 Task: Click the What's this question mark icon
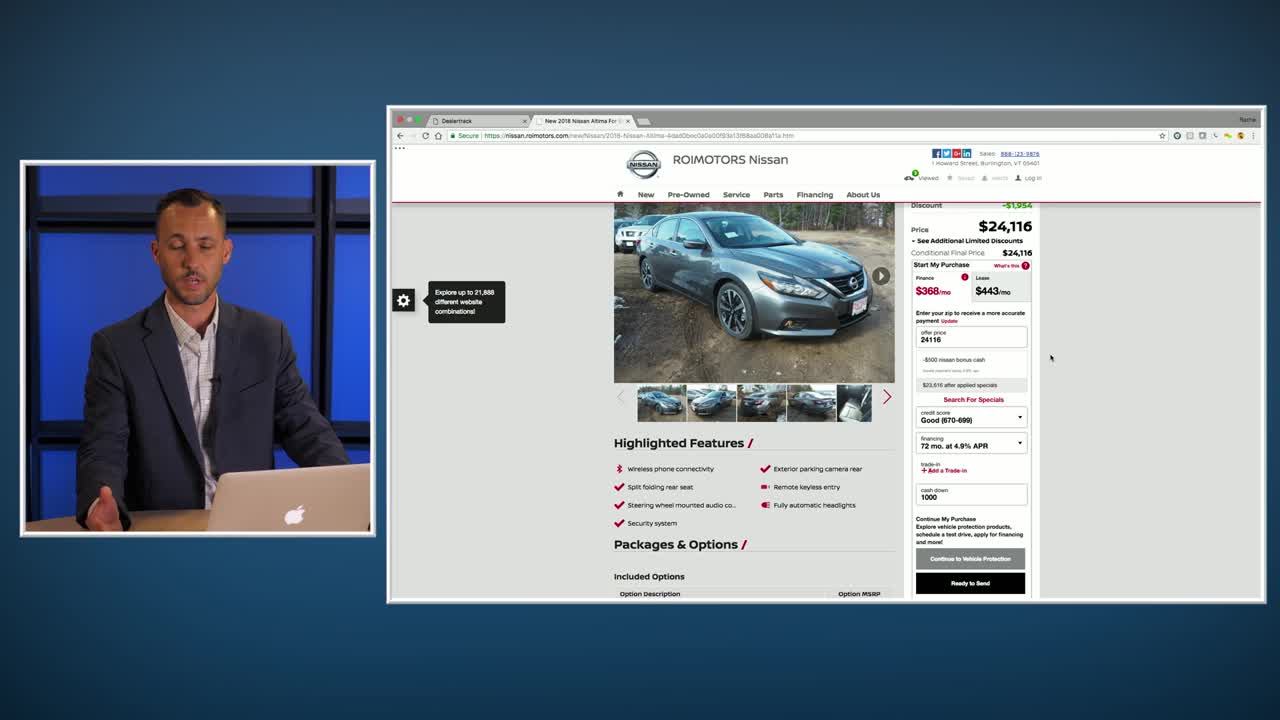[x=1025, y=266]
